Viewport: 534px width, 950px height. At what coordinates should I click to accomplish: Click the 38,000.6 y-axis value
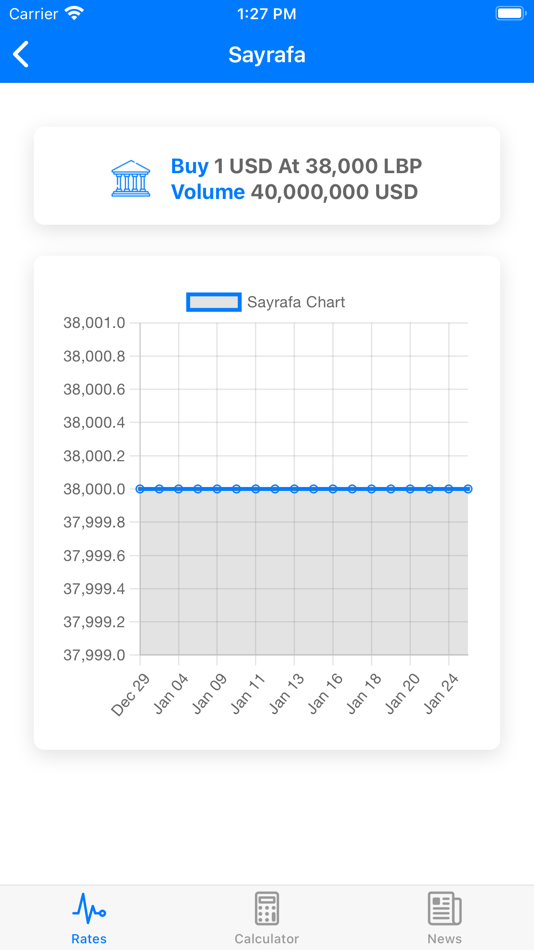pyautogui.click(x=94, y=390)
